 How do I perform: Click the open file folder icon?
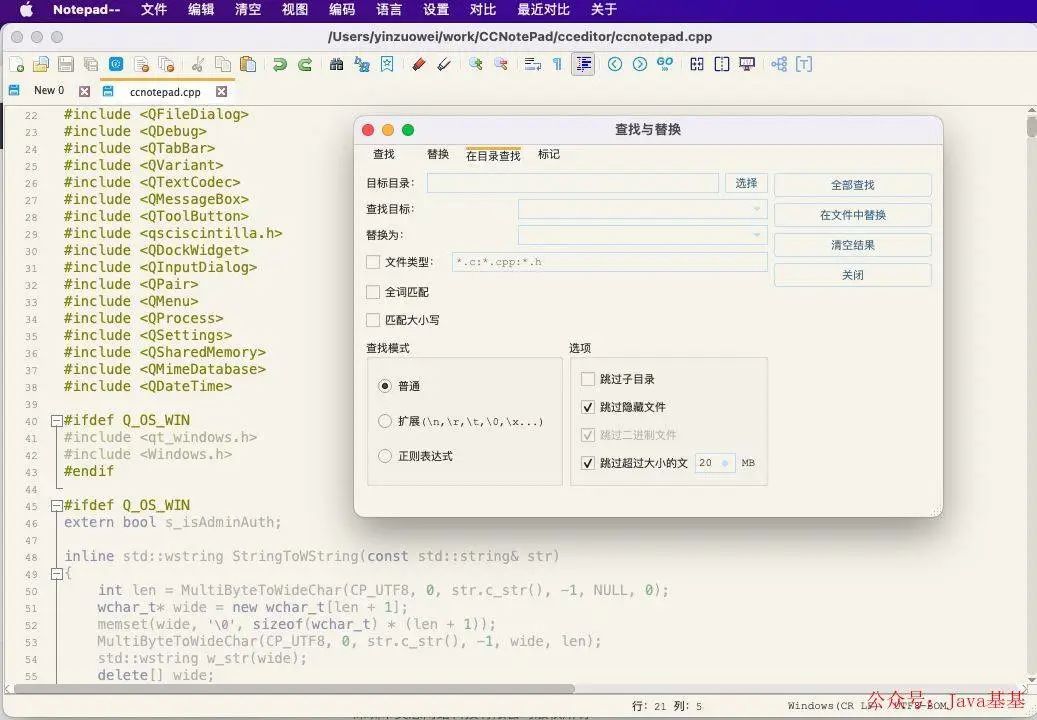(41, 64)
